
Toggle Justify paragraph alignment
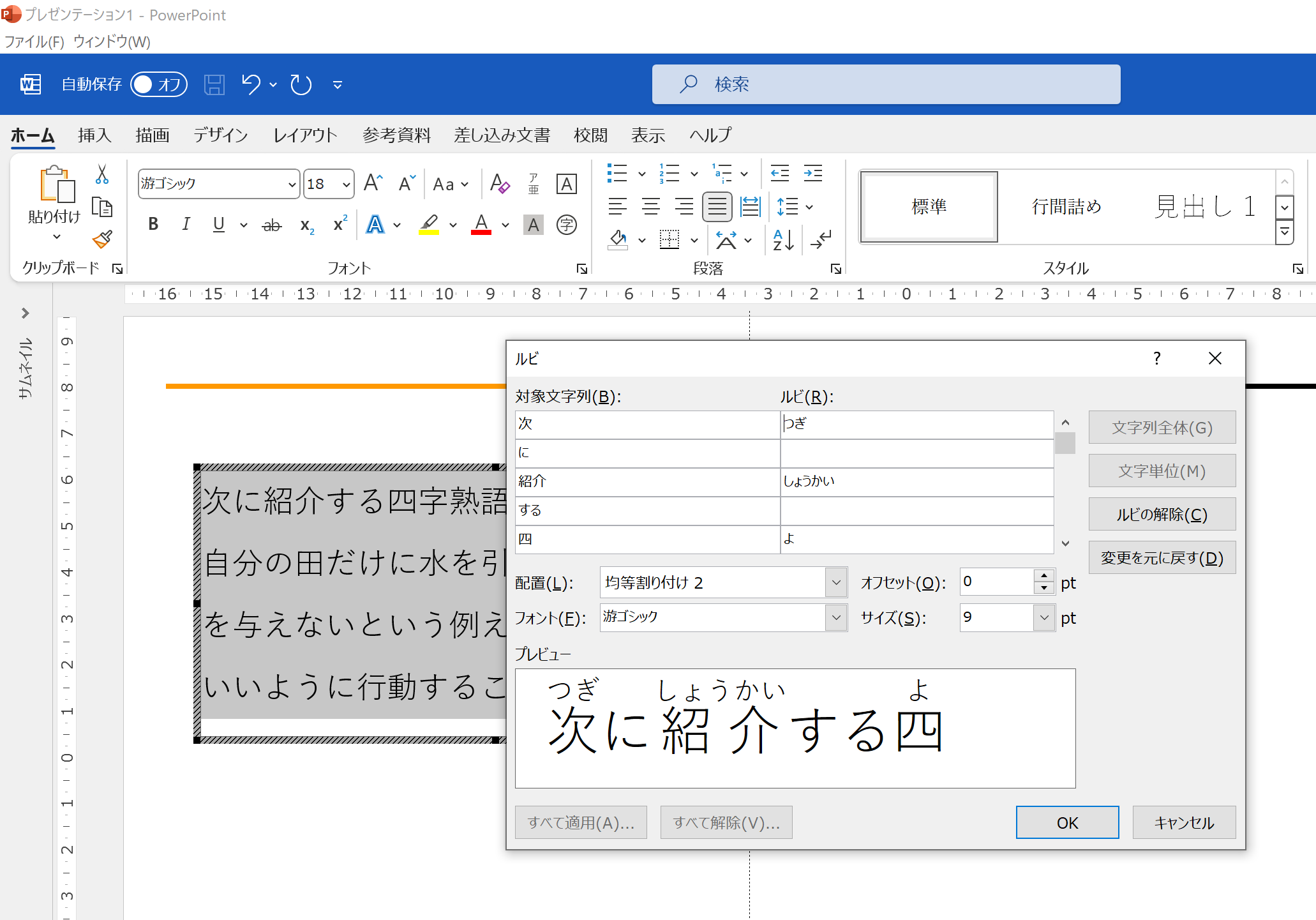[717, 207]
